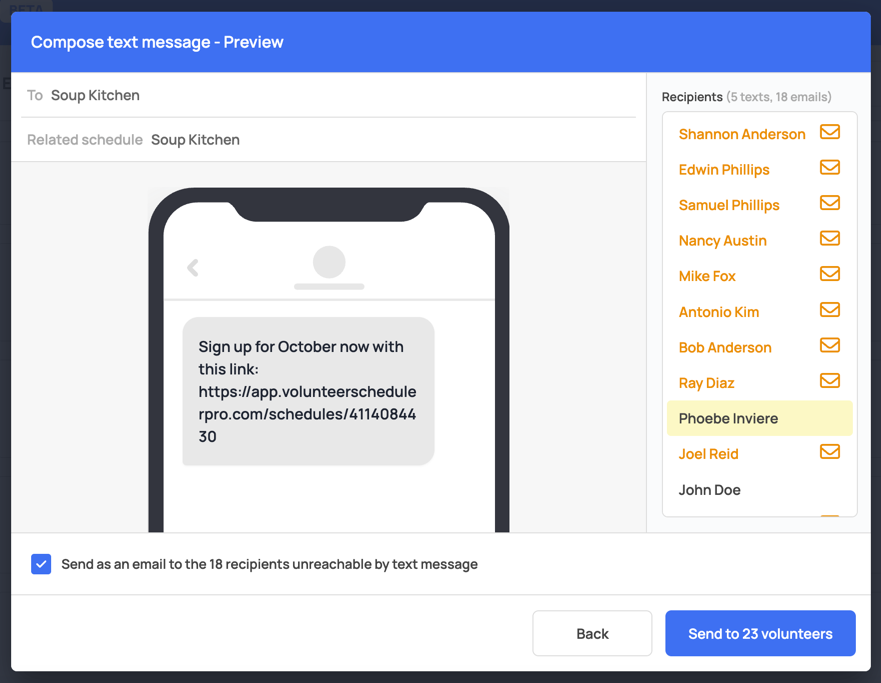881x683 pixels.
Task: Click Related schedule value Soup Kitchen
Action: [x=195, y=140]
